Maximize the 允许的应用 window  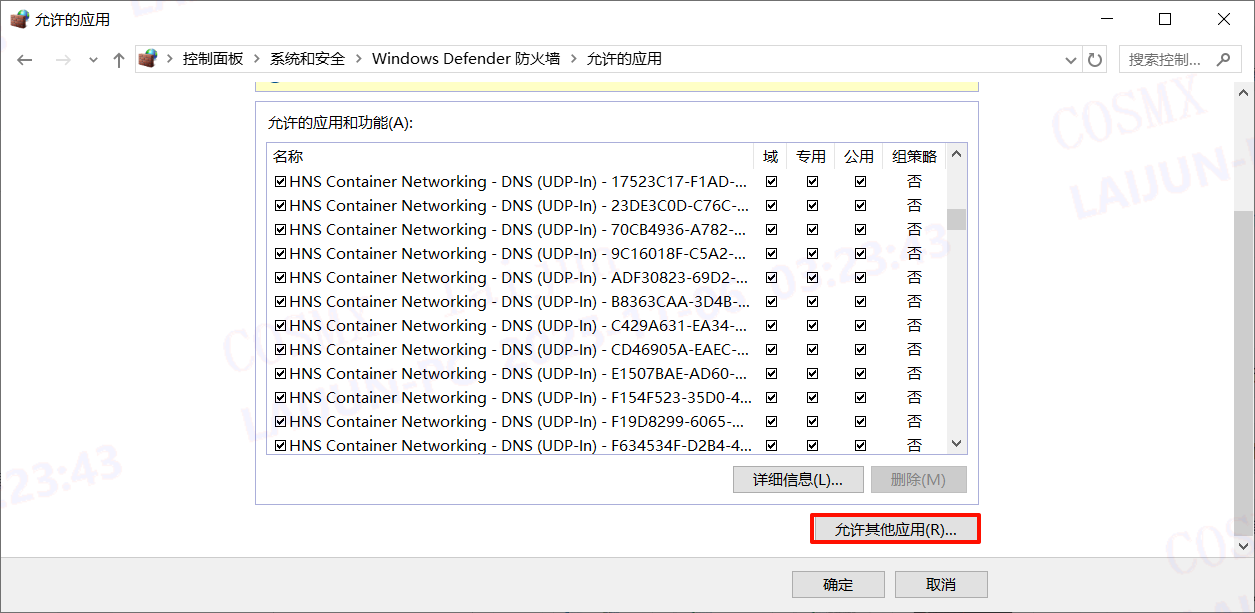point(1165,19)
